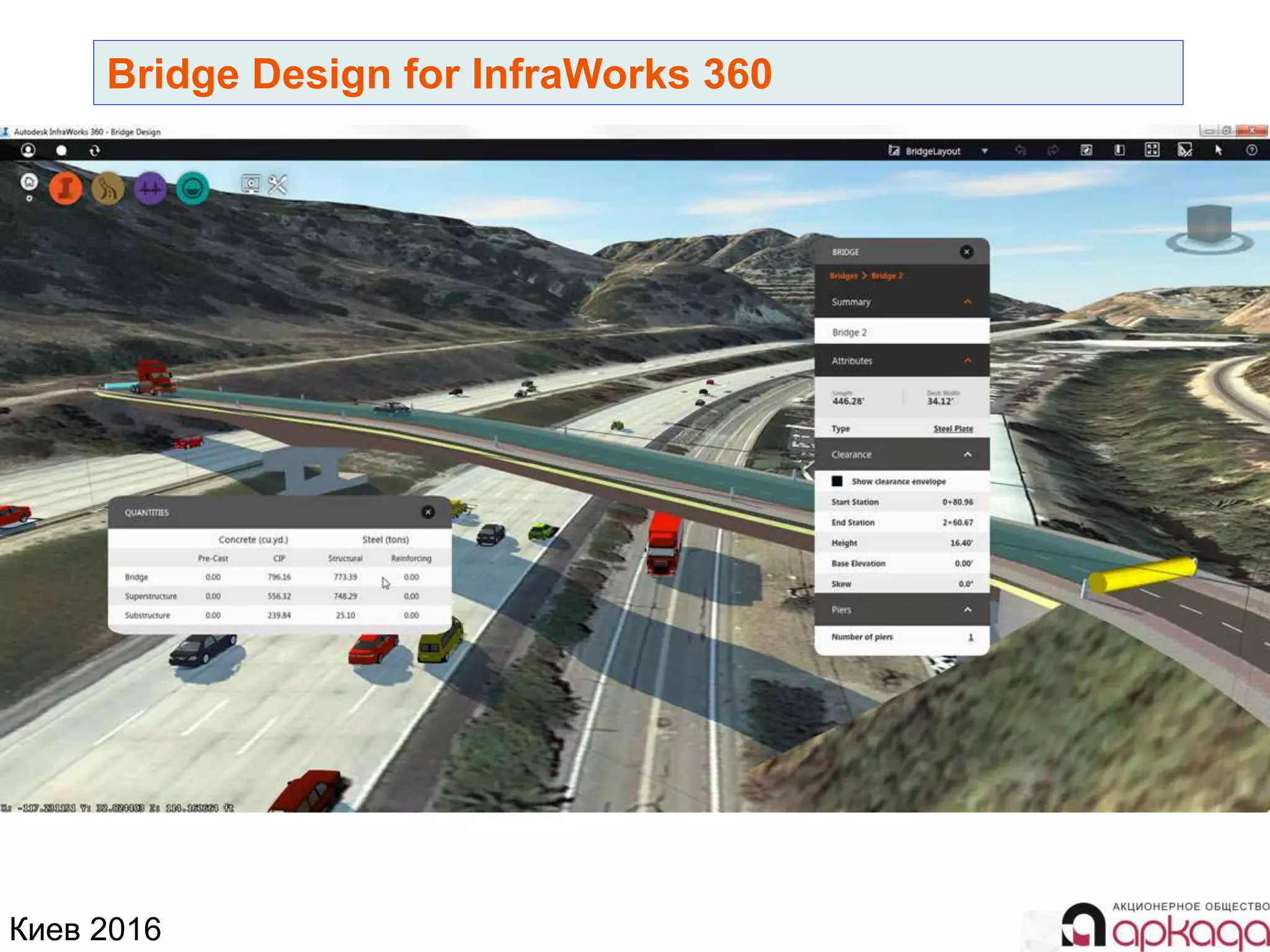Click Substructure Structural value 25.10

click(345, 615)
